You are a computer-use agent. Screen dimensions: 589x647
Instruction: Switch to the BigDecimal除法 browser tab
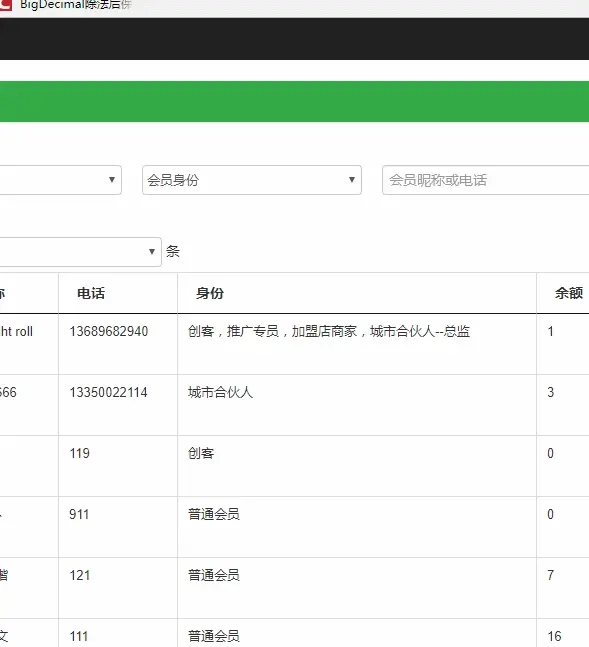tap(76, 5)
